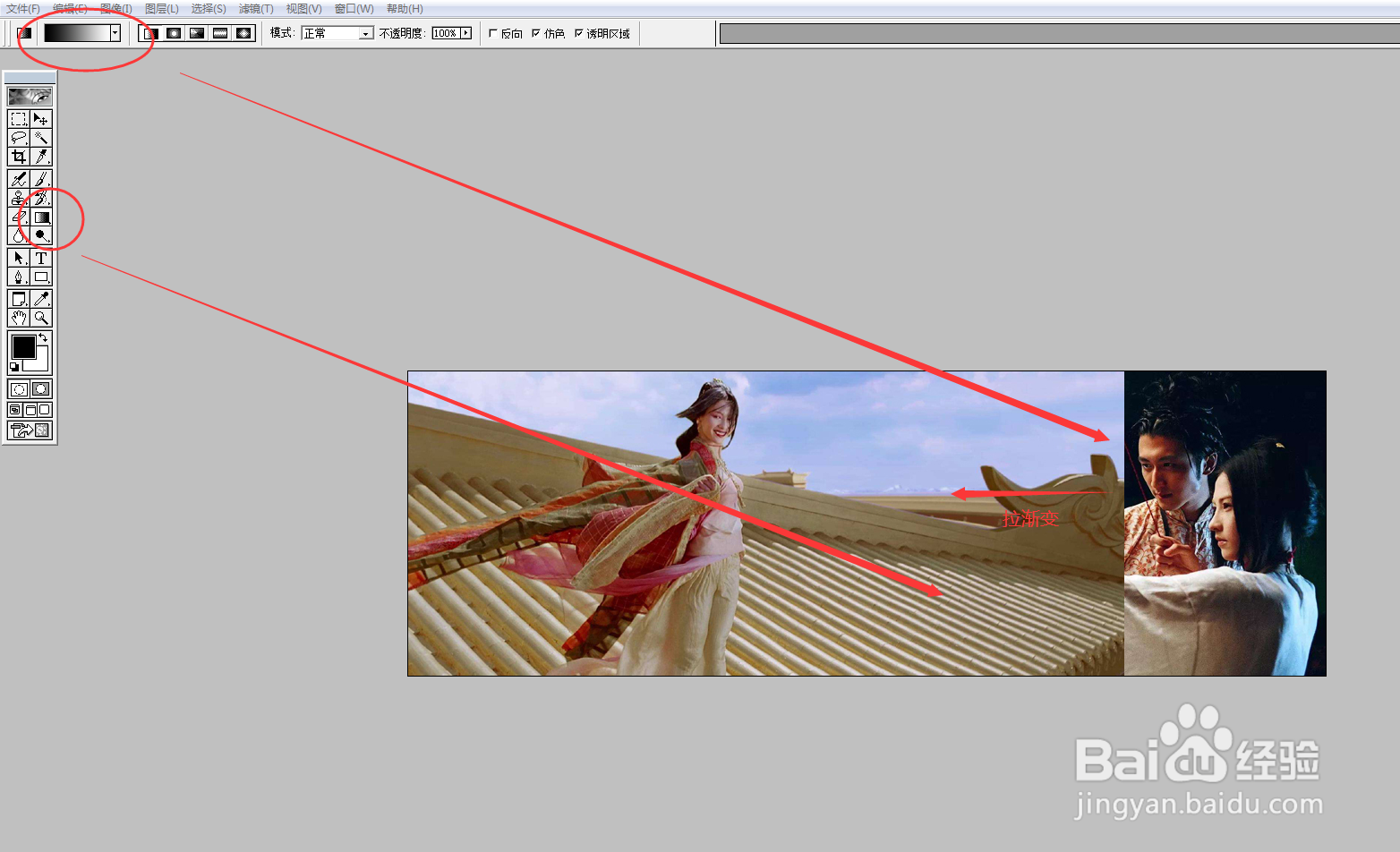Choose the Angle gradient style
This screenshot has height=852, width=1400.
point(197,33)
